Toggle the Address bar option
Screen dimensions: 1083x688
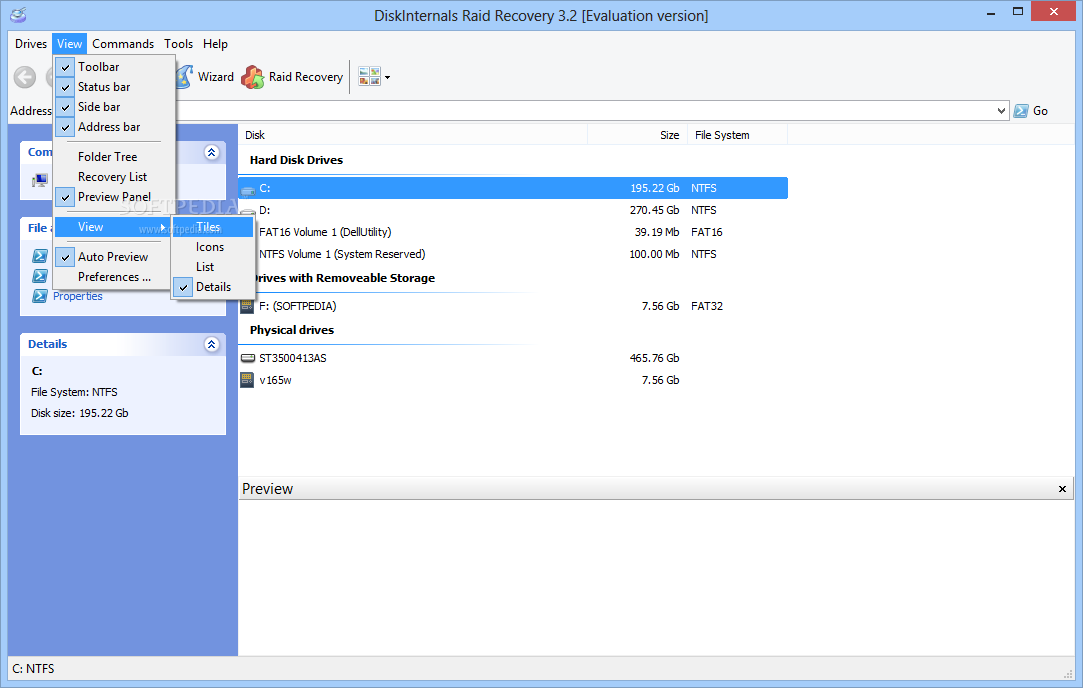114,127
